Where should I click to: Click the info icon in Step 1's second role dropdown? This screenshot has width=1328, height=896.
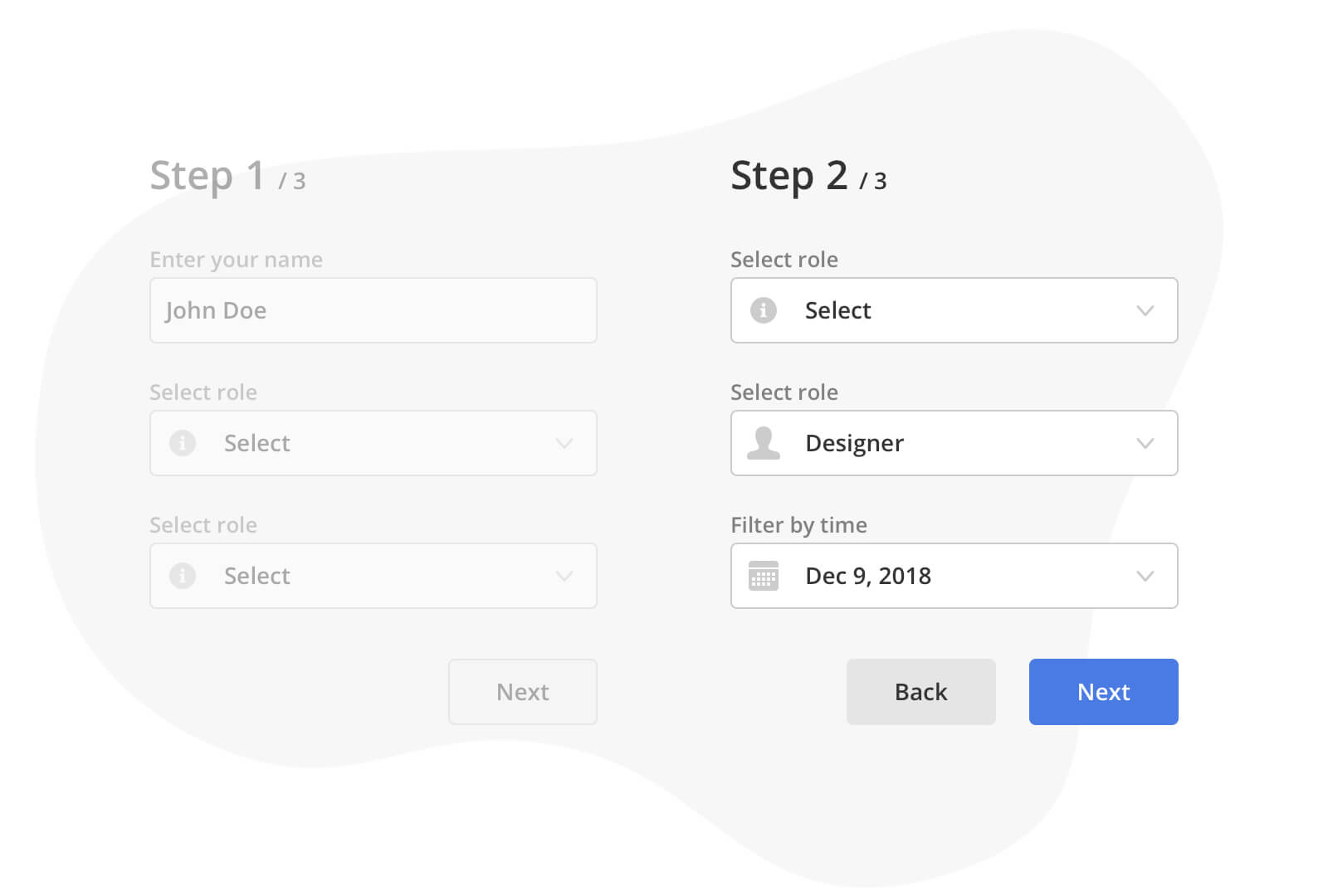(x=183, y=576)
